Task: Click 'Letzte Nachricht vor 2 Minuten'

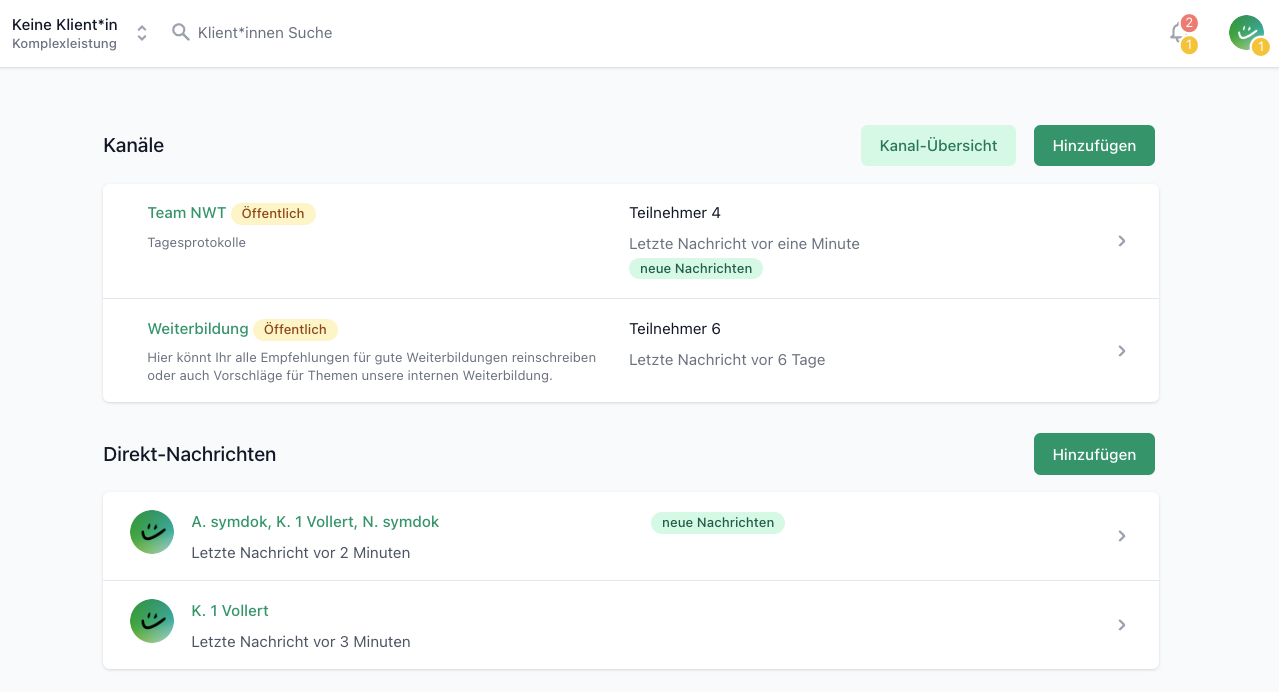Action: coord(301,553)
